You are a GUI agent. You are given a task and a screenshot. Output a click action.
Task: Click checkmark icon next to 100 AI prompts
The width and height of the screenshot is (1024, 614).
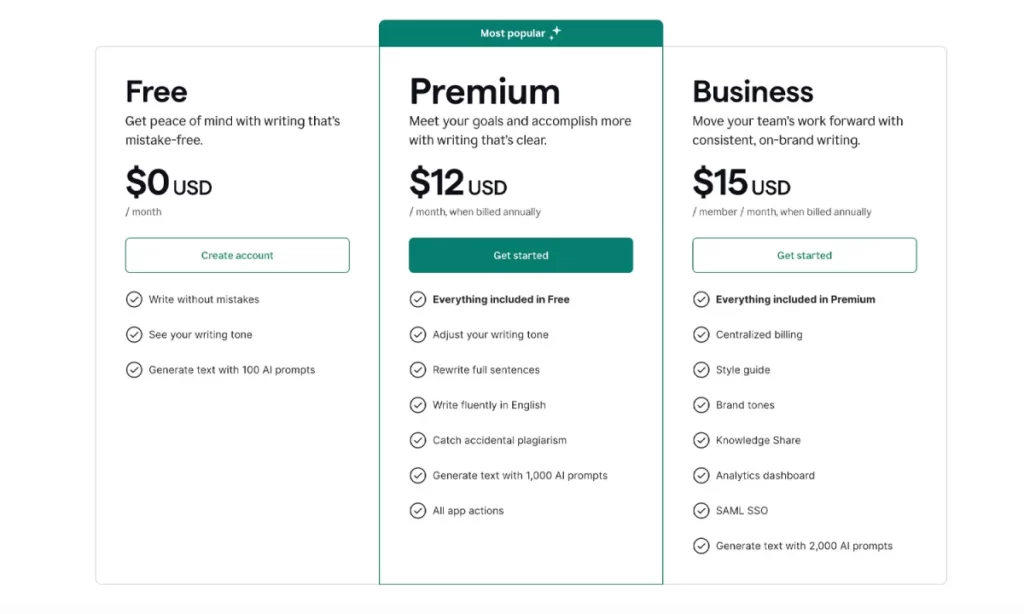134,370
